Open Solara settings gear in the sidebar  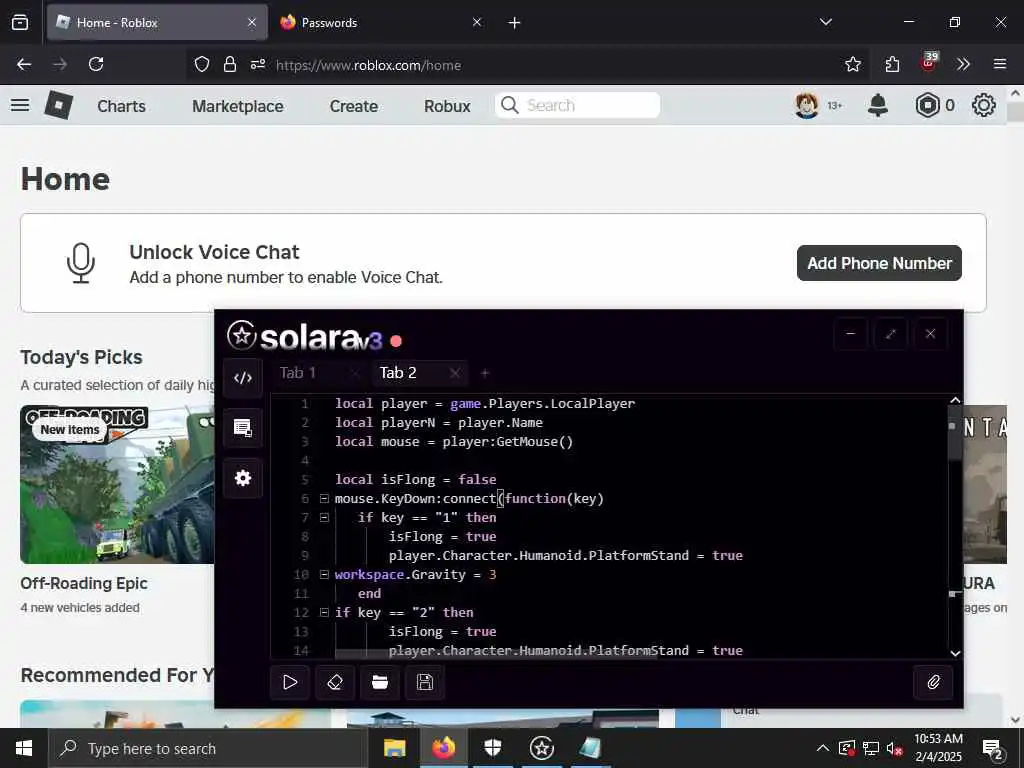pos(243,478)
